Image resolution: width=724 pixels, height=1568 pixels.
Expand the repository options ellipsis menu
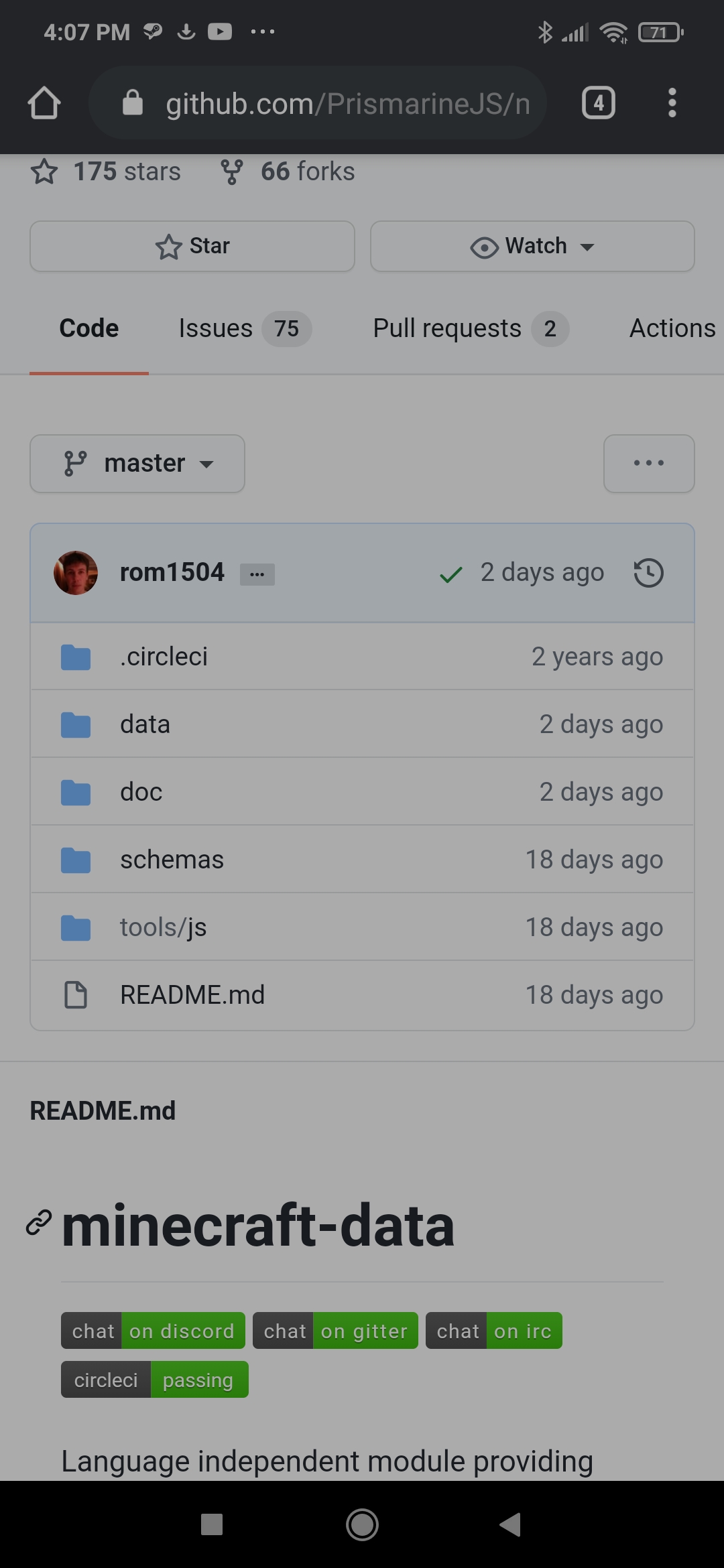click(648, 463)
